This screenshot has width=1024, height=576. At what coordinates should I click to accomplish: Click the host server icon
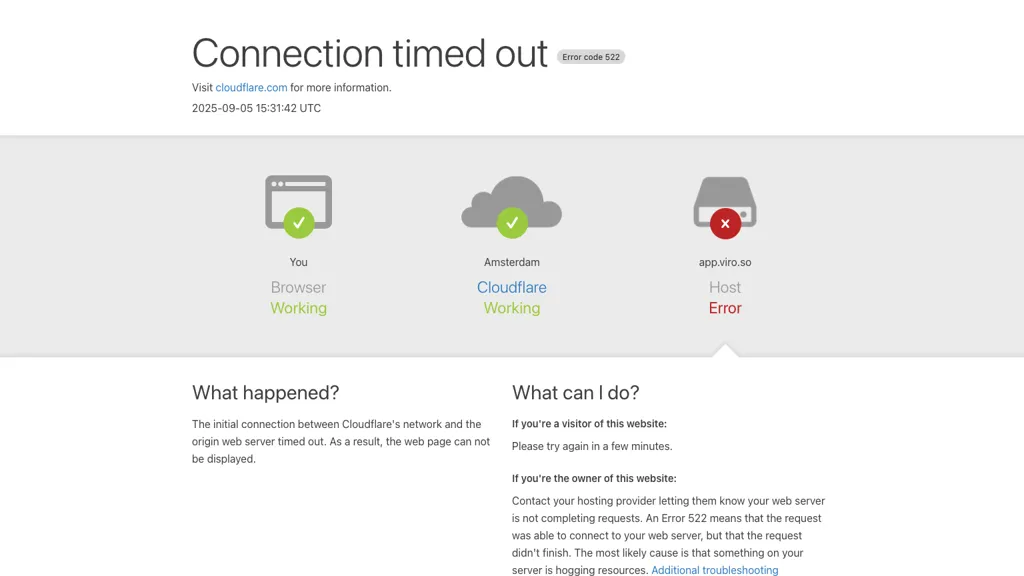(x=725, y=196)
